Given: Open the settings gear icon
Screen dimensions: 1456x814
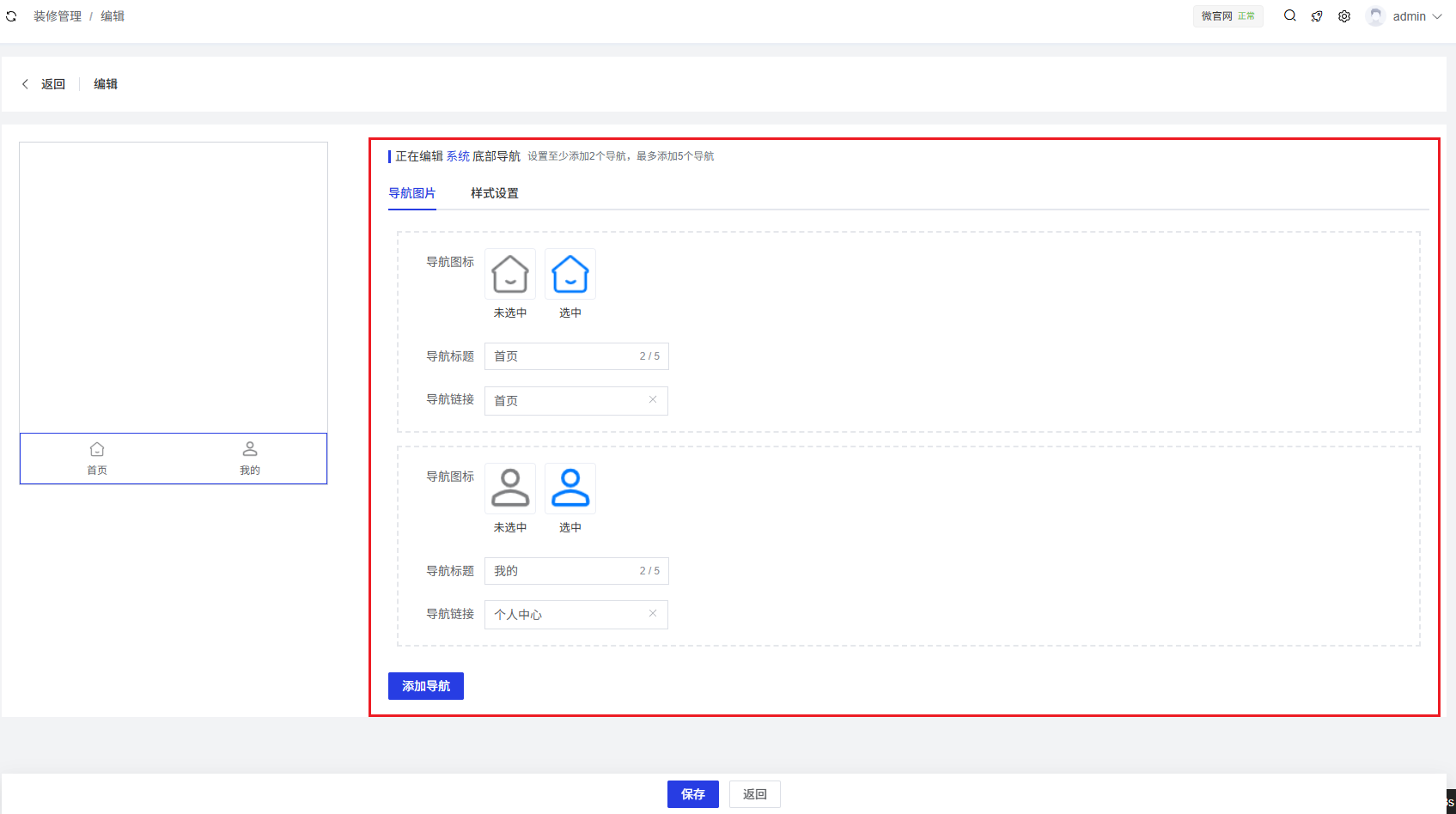Looking at the screenshot, I should point(1344,16).
